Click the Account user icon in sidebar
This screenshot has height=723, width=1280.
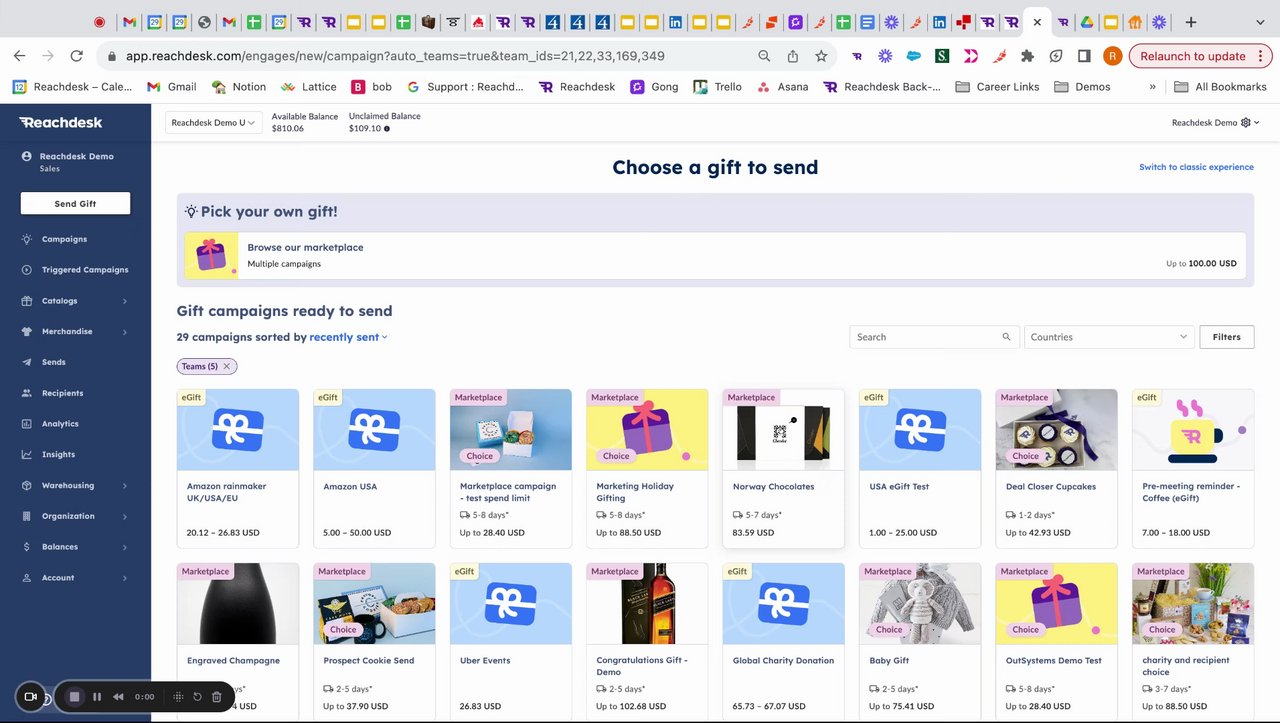[27, 578]
